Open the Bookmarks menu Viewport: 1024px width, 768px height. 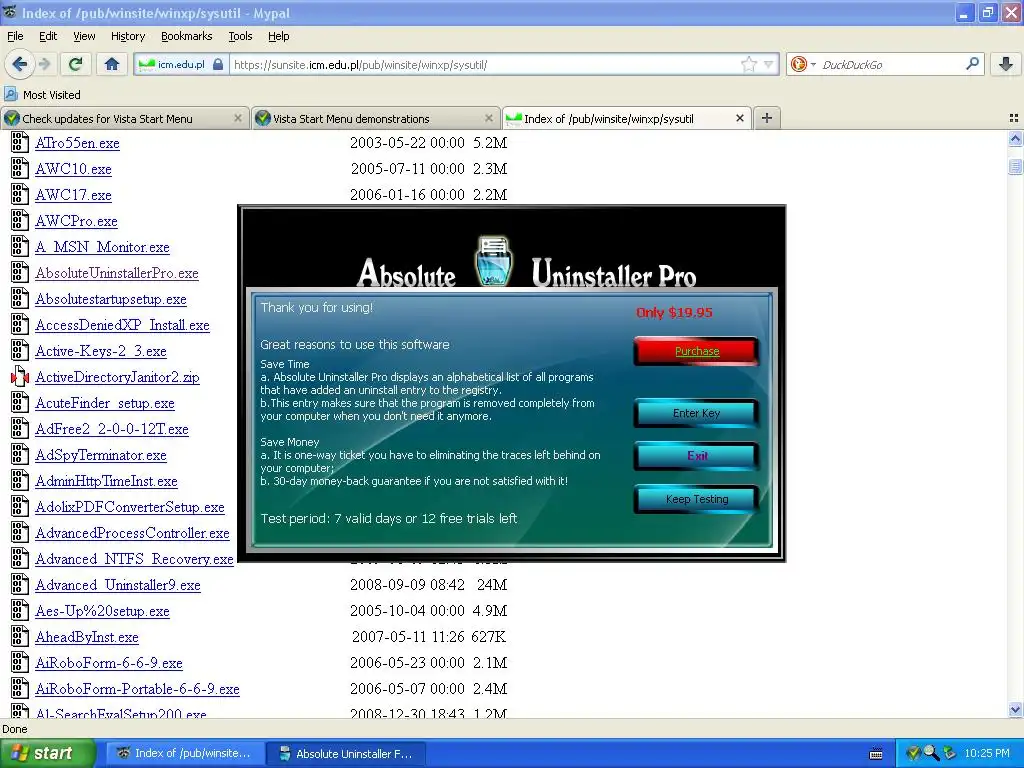(186, 36)
